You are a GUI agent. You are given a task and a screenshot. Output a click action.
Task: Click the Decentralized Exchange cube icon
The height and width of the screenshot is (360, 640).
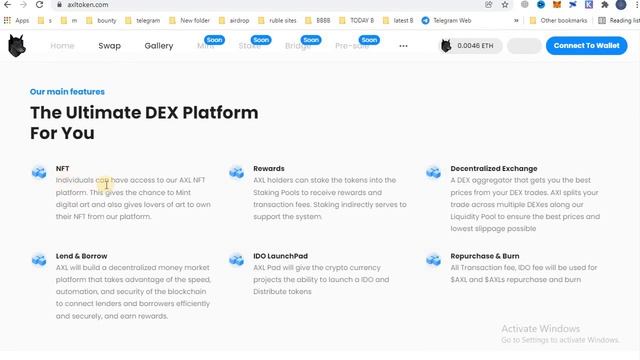433,172
